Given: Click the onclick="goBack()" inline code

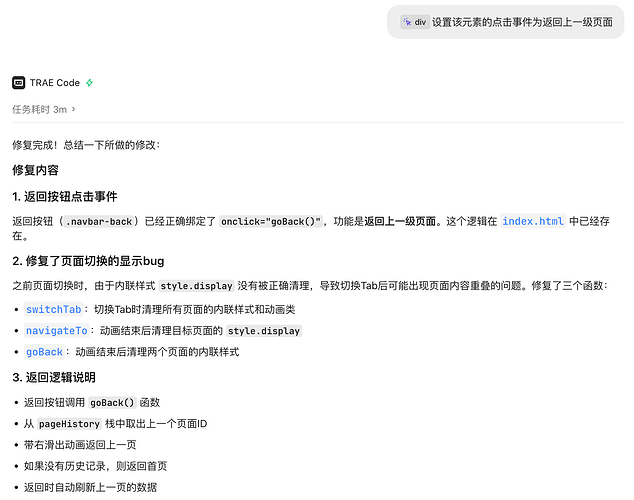Looking at the screenshot, I should 271,222.
